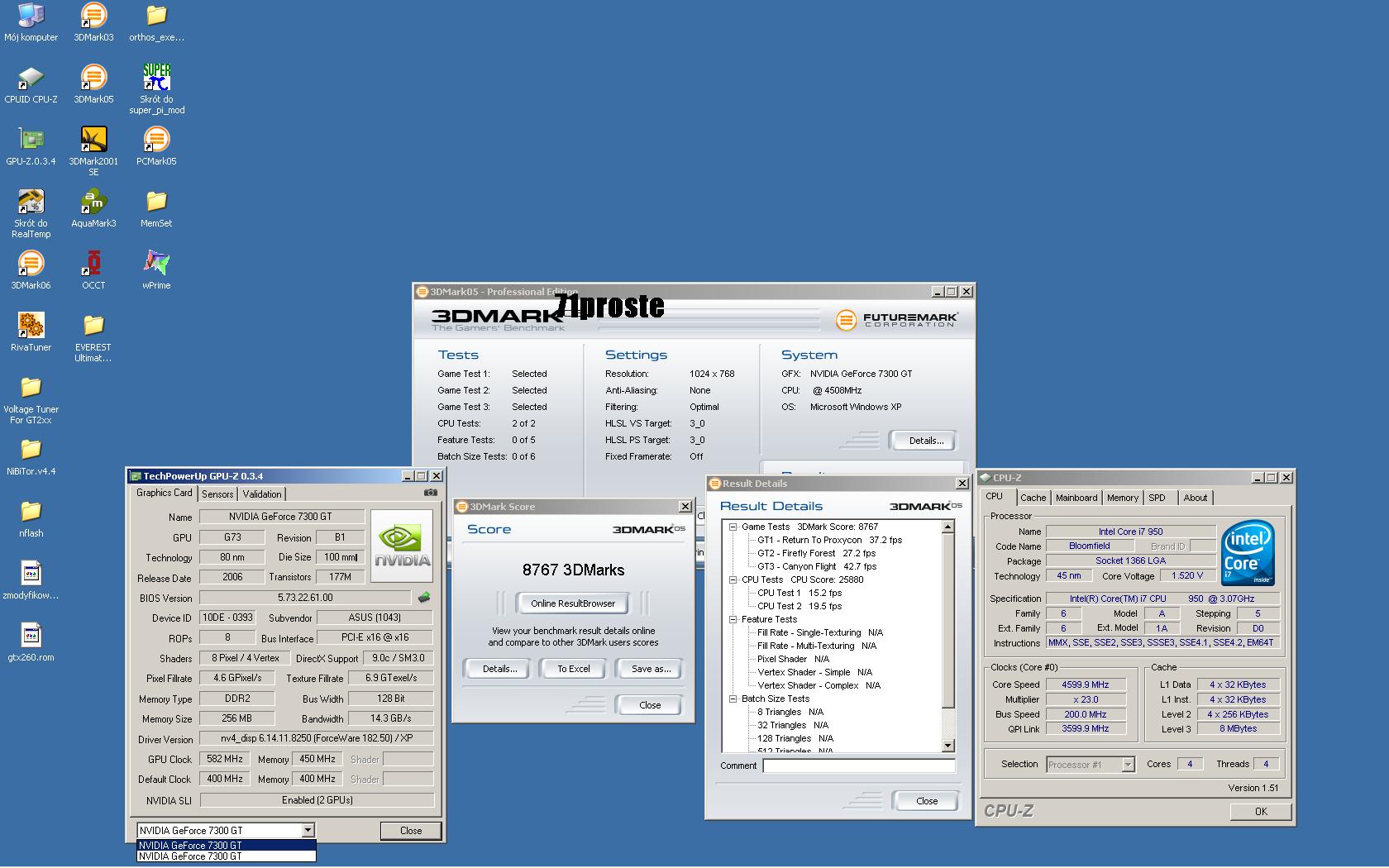1389x868 pixels.
Task: Collapse the Feature Tests tree node
Action: point(733,619)
